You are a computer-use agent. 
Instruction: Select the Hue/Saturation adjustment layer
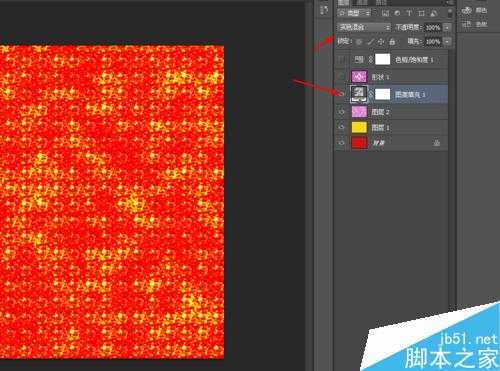[392, 60]
